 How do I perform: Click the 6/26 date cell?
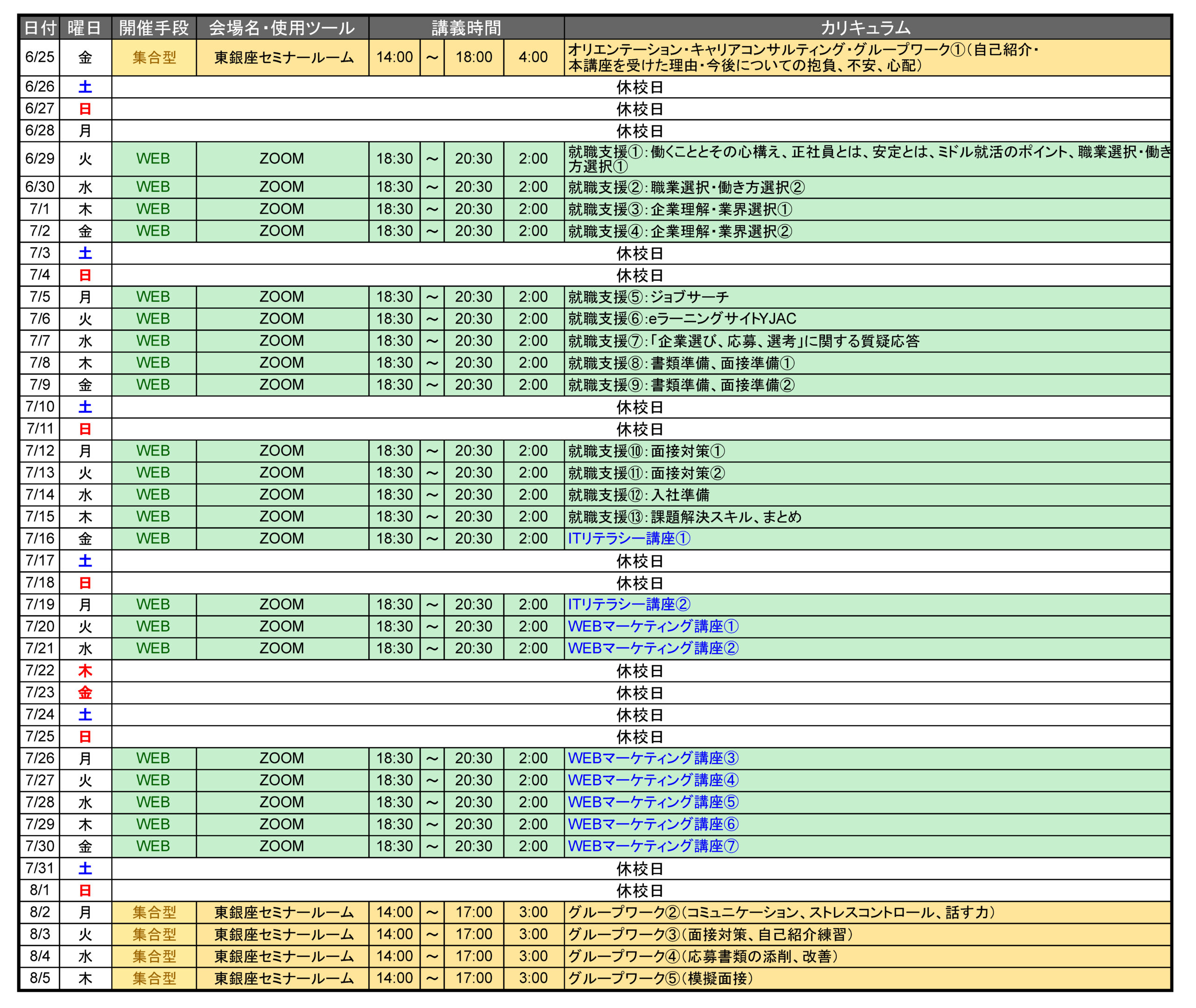coord(39,87)
